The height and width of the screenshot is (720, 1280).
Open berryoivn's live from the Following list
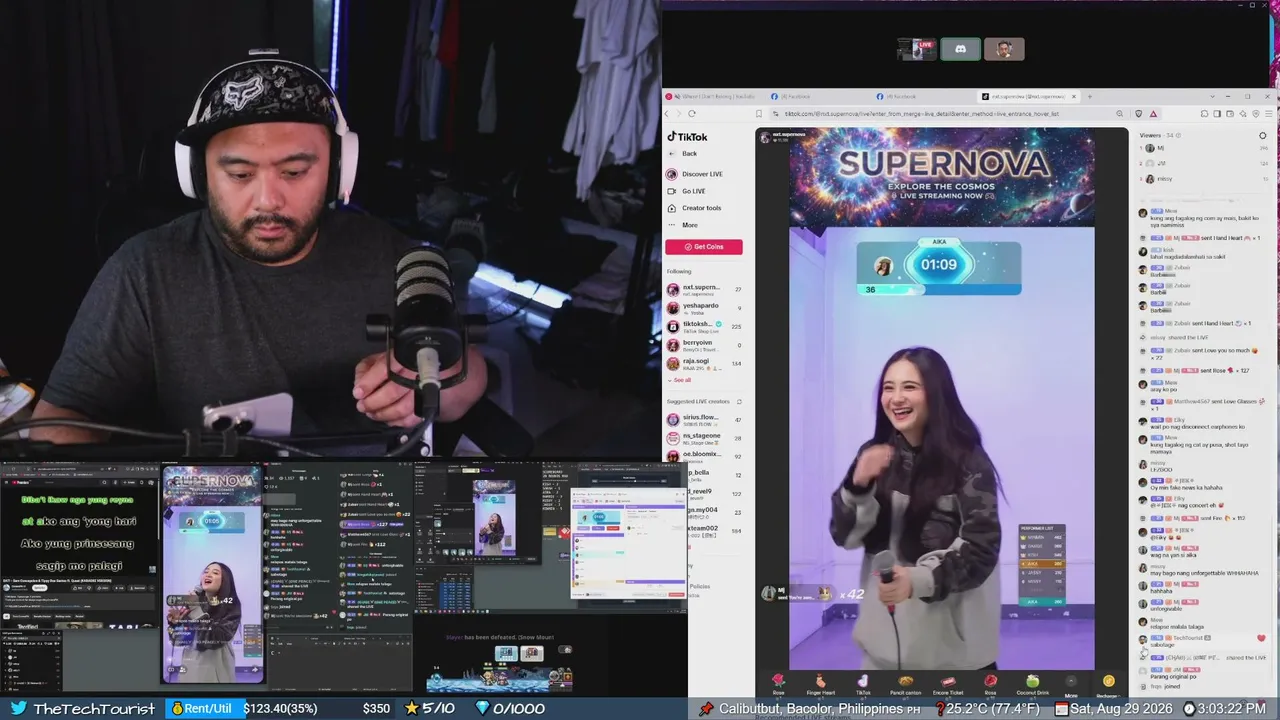point(703,345)
